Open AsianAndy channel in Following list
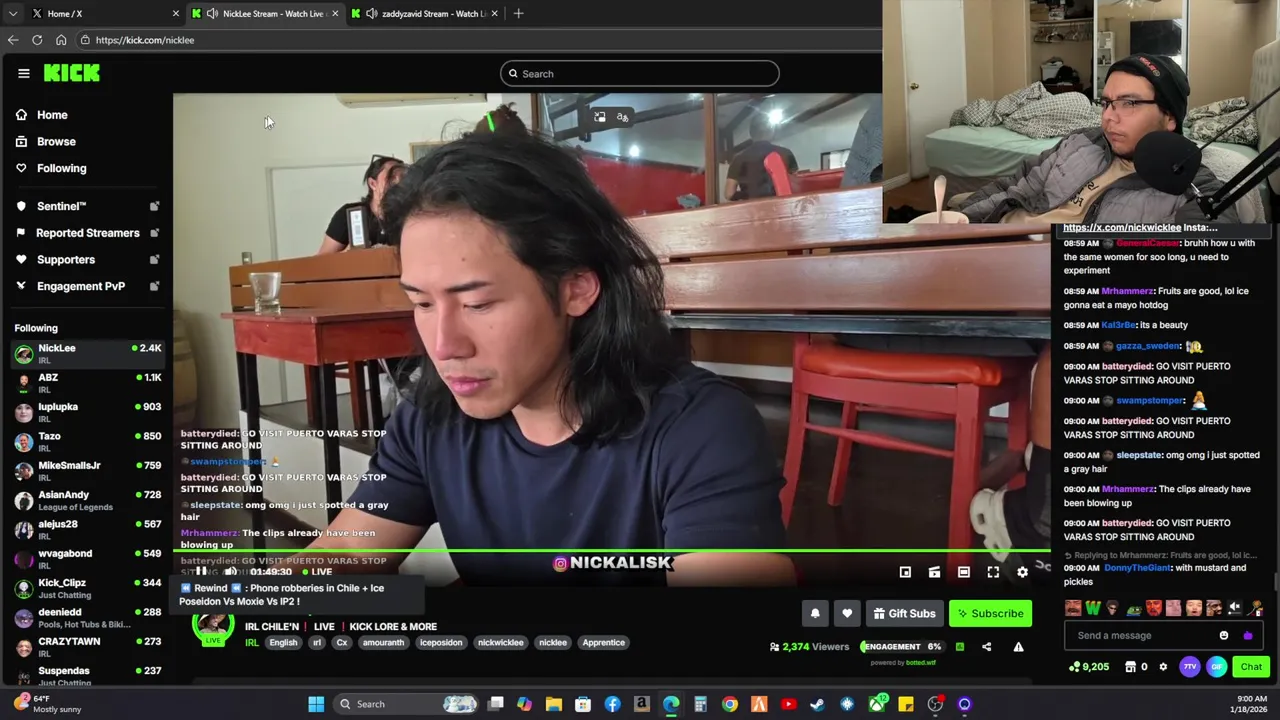The height and width of the screenshot is (720, 1280). point(88,499)
